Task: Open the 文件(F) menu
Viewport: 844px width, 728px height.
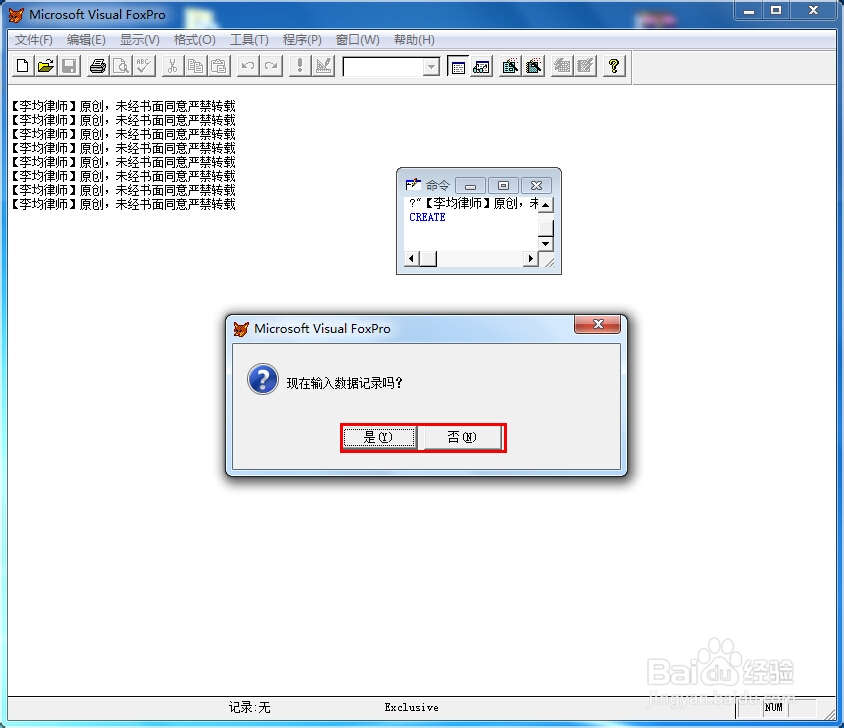Action: 33,40
